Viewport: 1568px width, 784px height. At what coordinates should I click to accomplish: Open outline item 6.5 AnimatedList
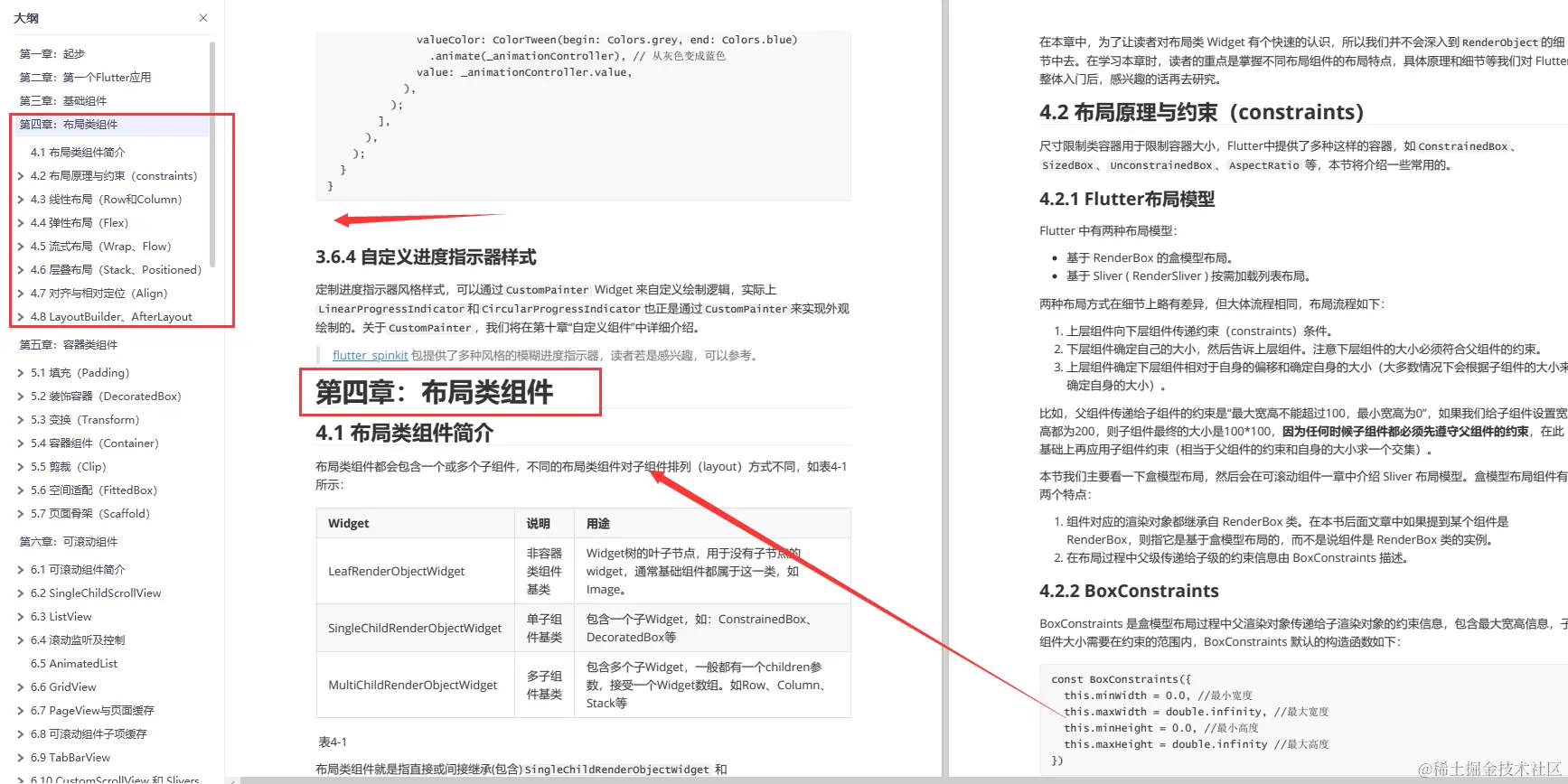[x=74, y=663]
